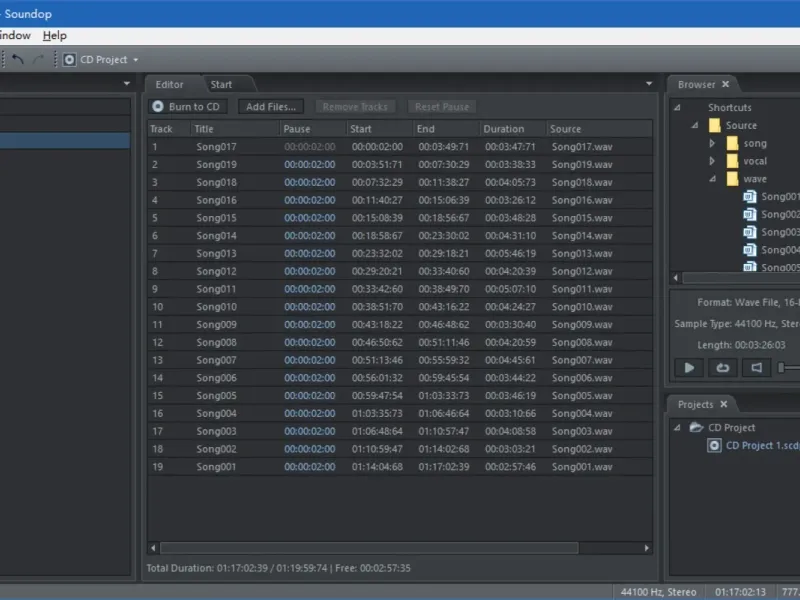Sort by the Title column header

pyautogui.click(x=235, y=129)
